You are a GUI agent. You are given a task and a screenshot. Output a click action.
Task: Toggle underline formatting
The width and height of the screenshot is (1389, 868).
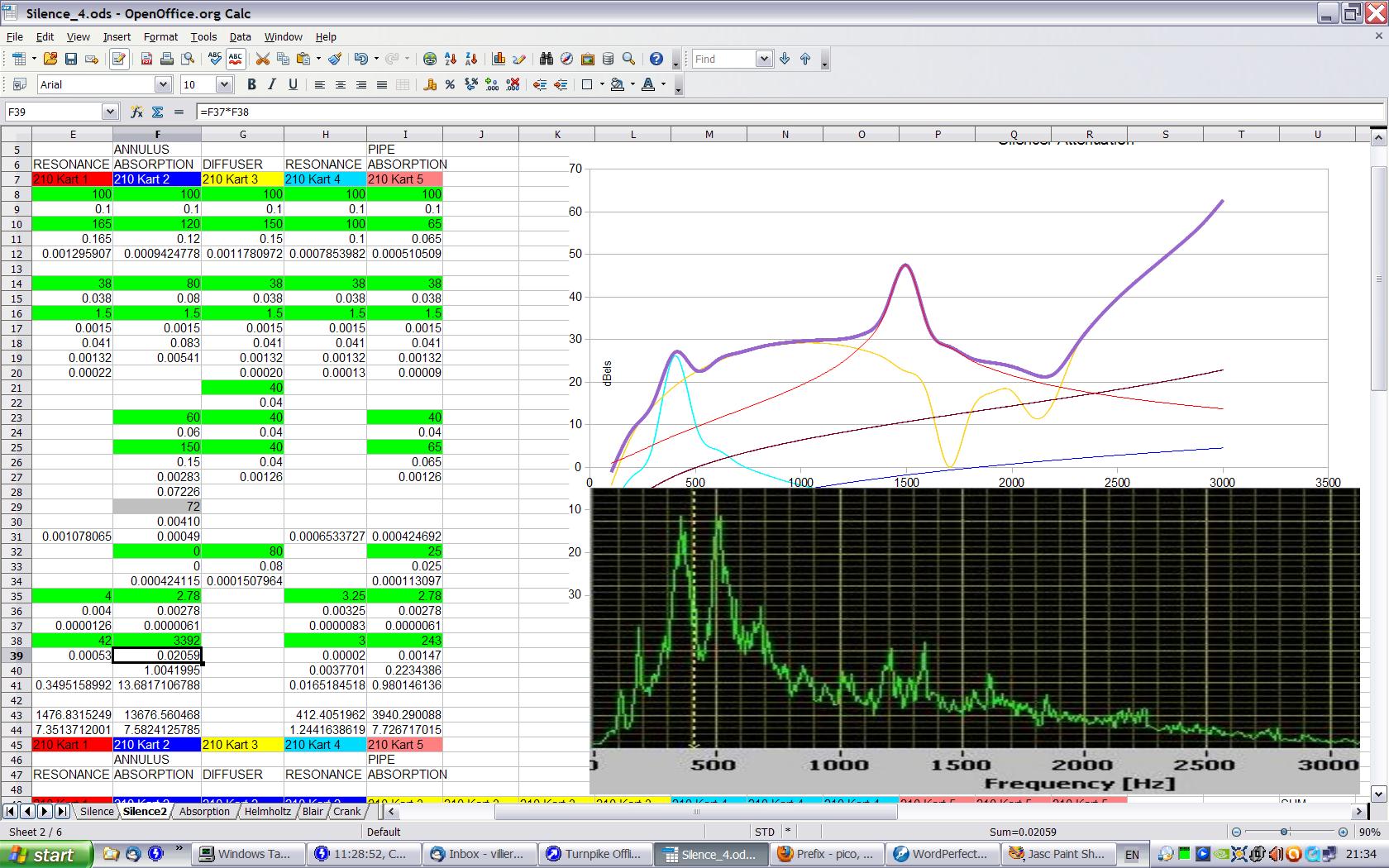pyautogui.click(x=293, y=84)
